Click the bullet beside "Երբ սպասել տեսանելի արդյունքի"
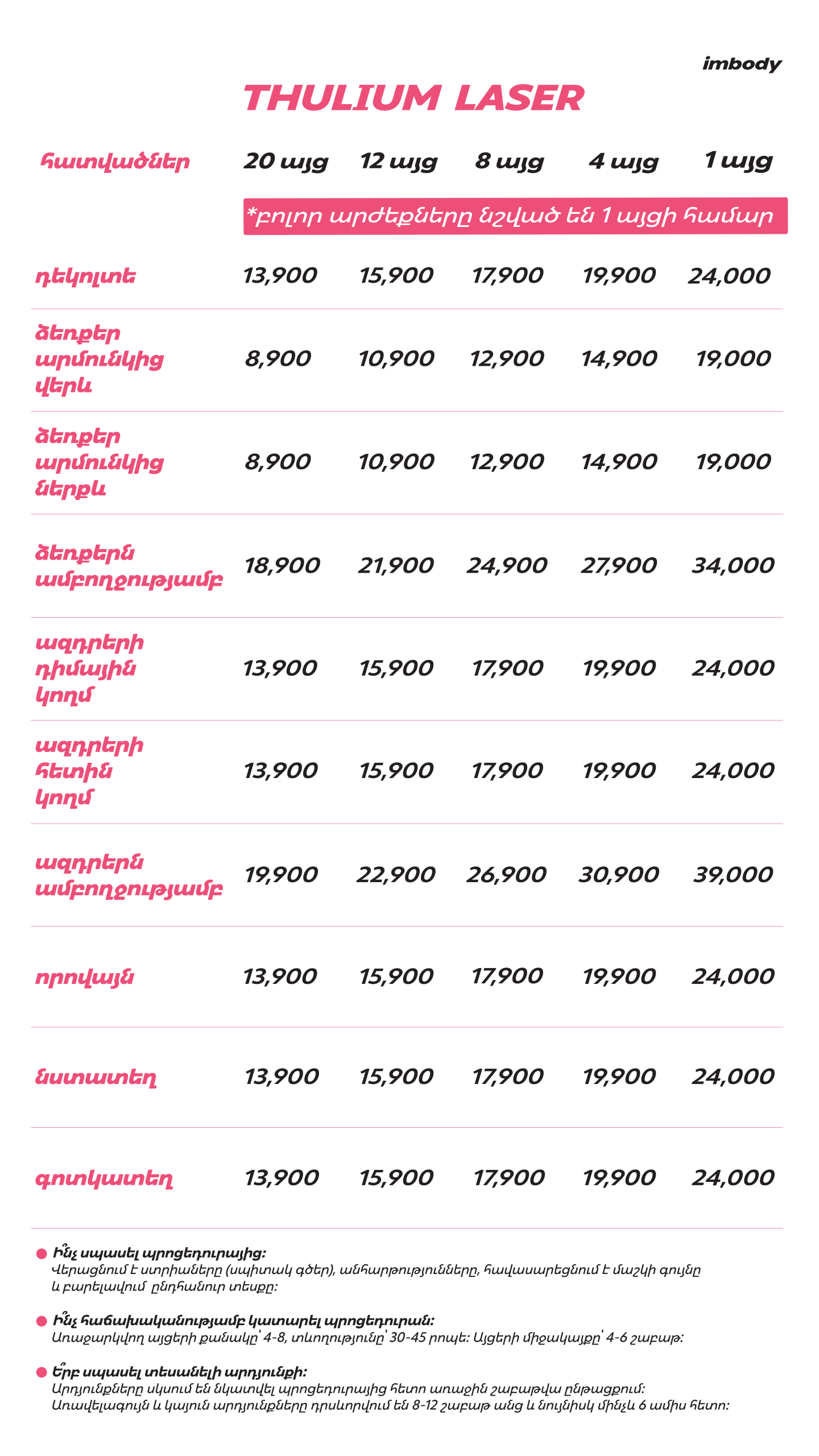This screenshot has height=1456, width=819. [x=42, y=1372]
